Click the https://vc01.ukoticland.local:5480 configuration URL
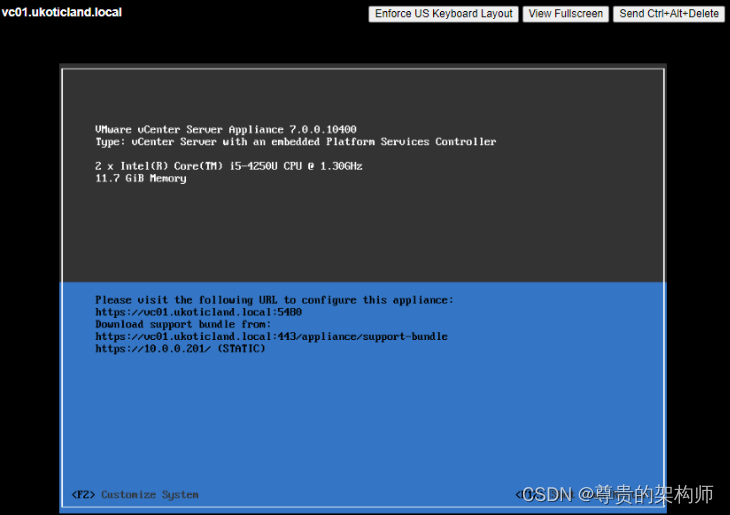 point(198,312)
